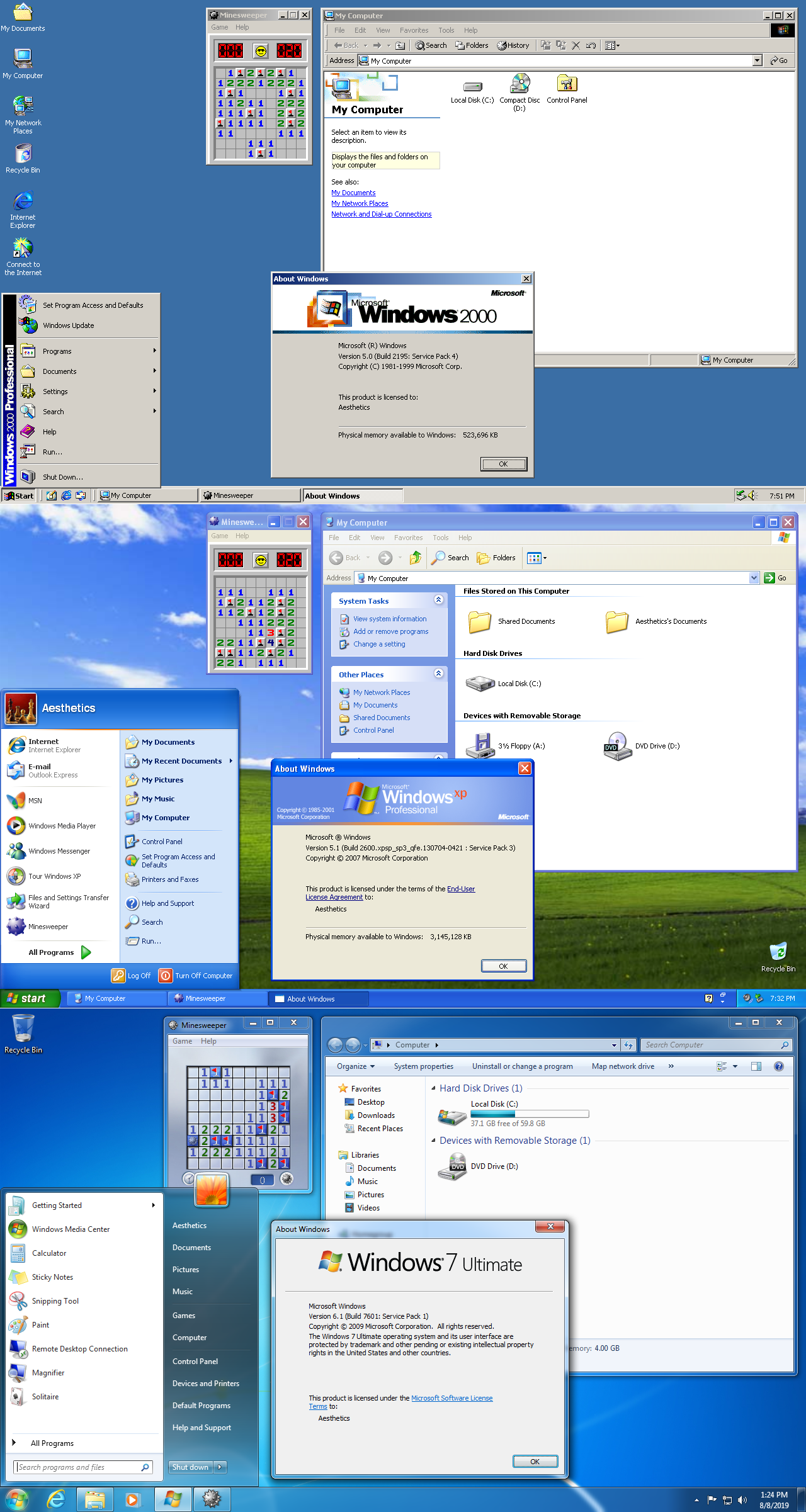The height and width of the screenshot is (1512, 806).
Task: Open Address dropdown in Windows 2000 My Computer
Action: coord(757,60)
